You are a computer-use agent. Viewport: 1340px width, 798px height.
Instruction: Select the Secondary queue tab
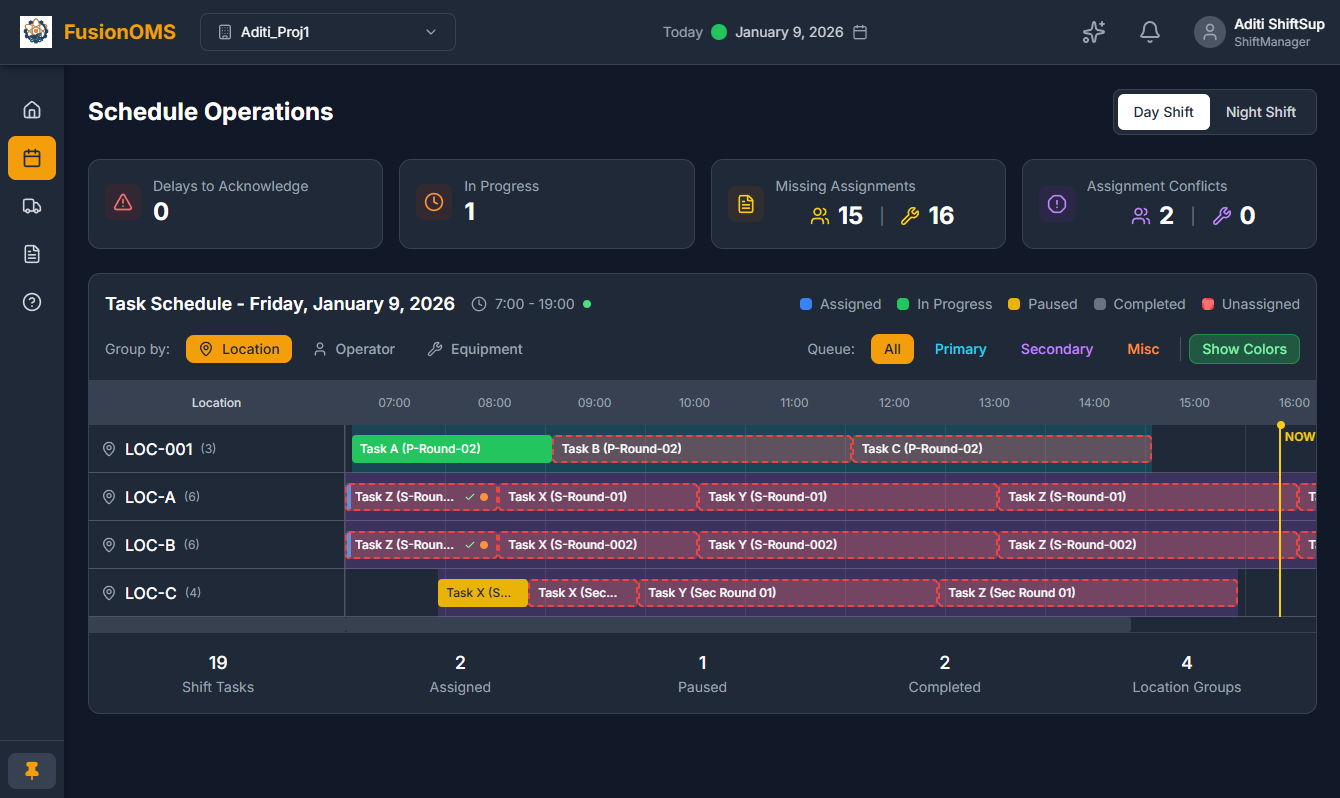pos(1056,349)
